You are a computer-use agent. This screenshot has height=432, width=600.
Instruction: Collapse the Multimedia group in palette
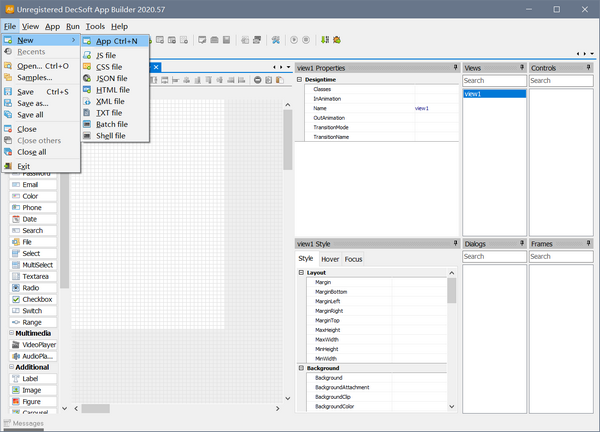point(9,333)
